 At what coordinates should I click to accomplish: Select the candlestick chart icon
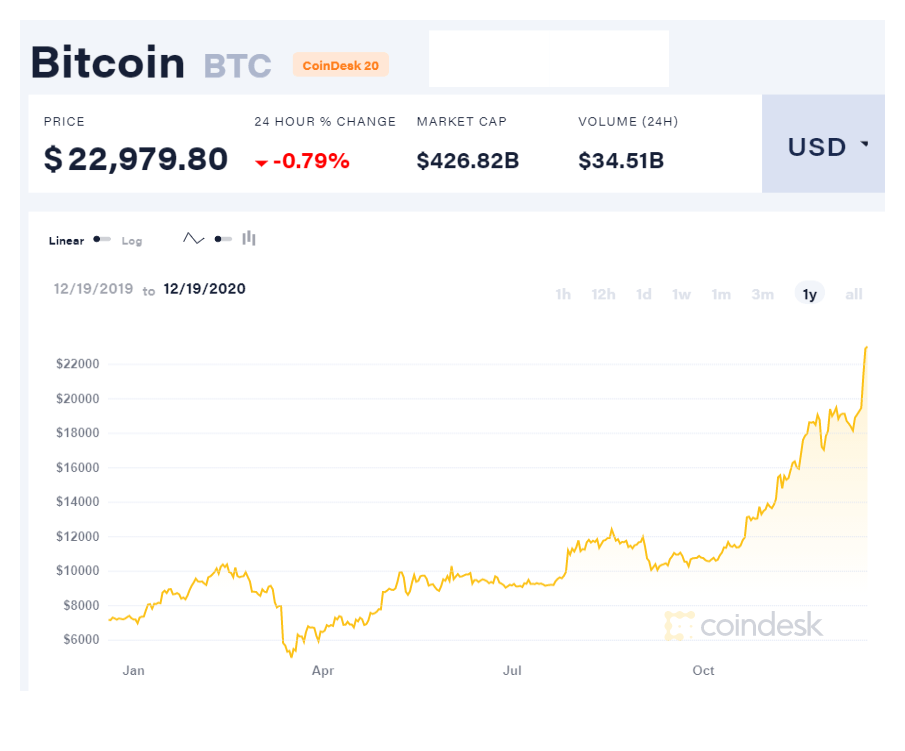tap(249, 238)
